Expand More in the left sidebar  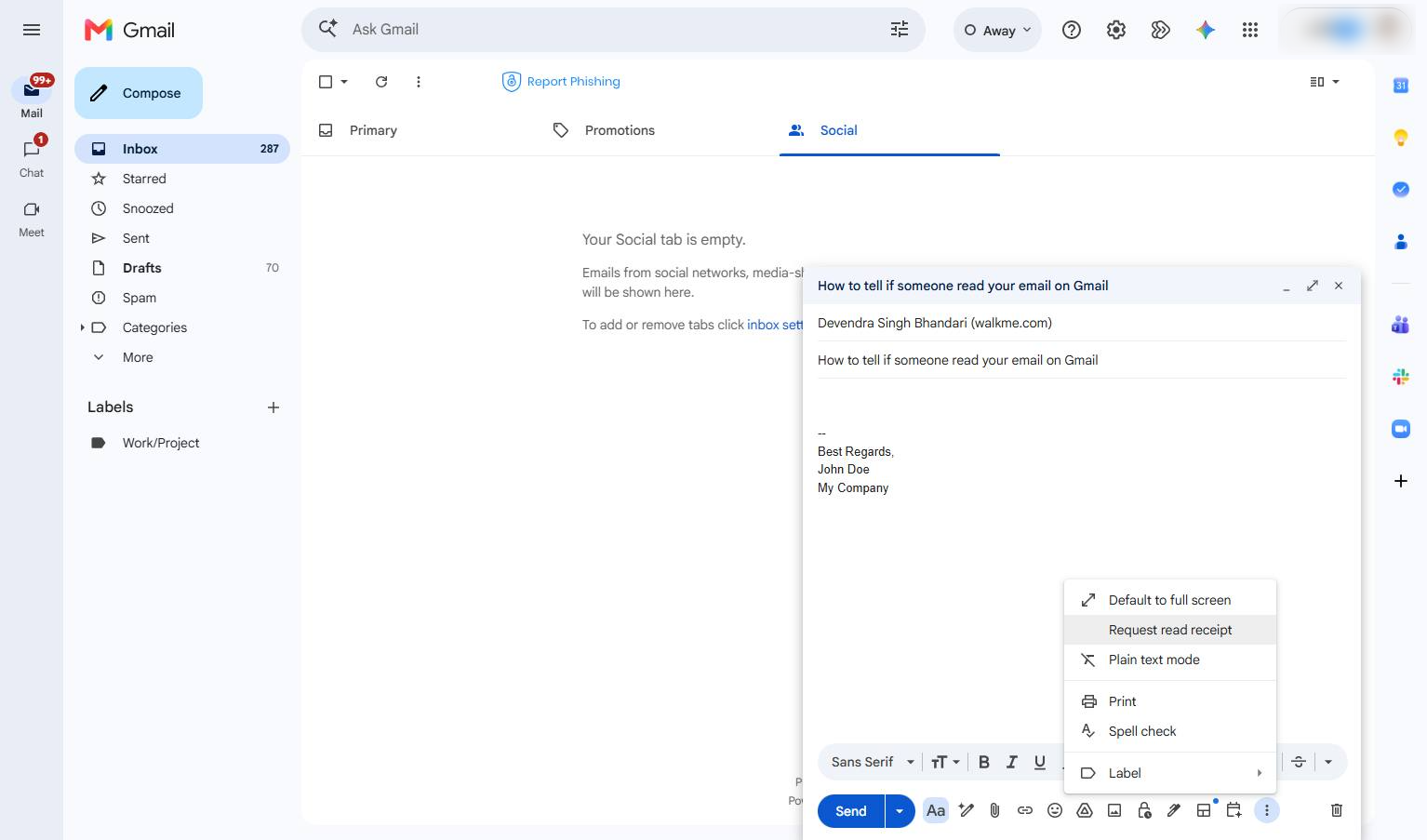tap(137, 357)
